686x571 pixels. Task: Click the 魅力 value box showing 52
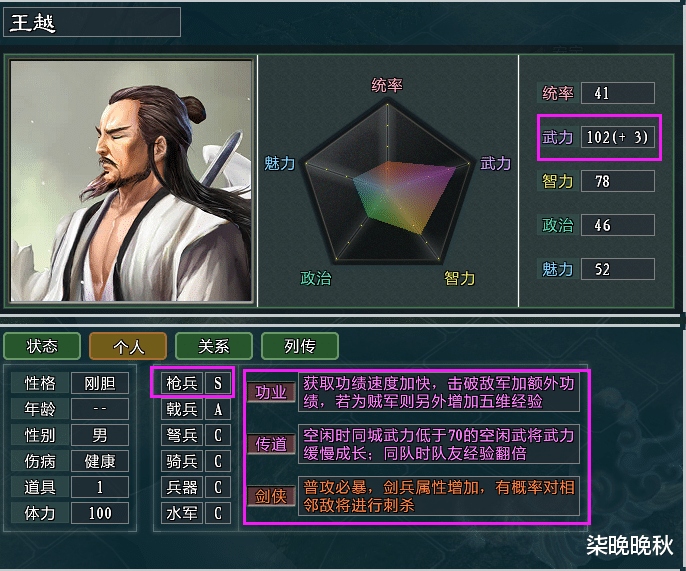point(617,269)
